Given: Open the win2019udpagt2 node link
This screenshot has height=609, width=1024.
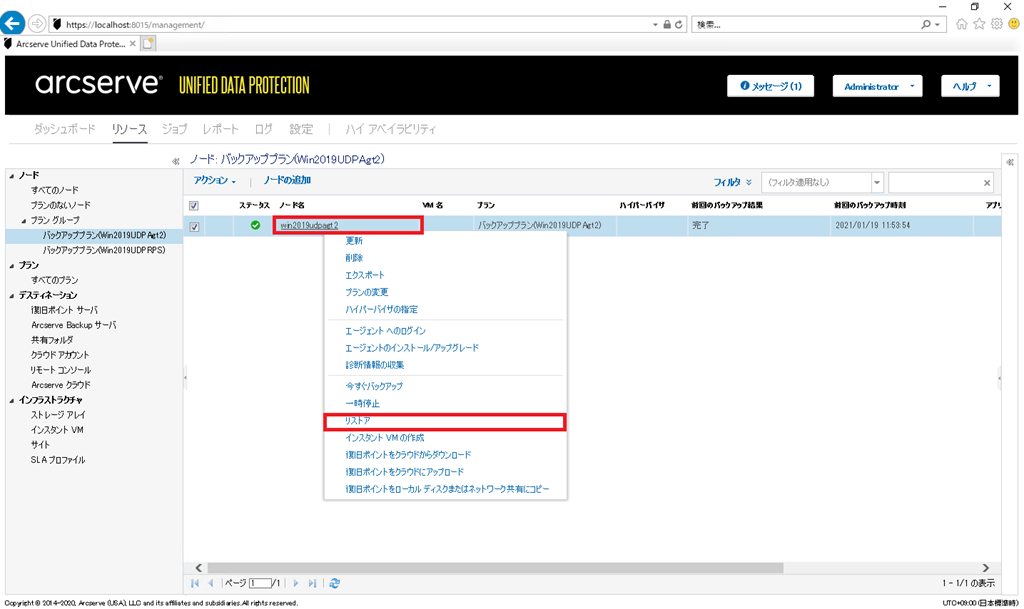Looking at the screenshot, I should point(309,225).
